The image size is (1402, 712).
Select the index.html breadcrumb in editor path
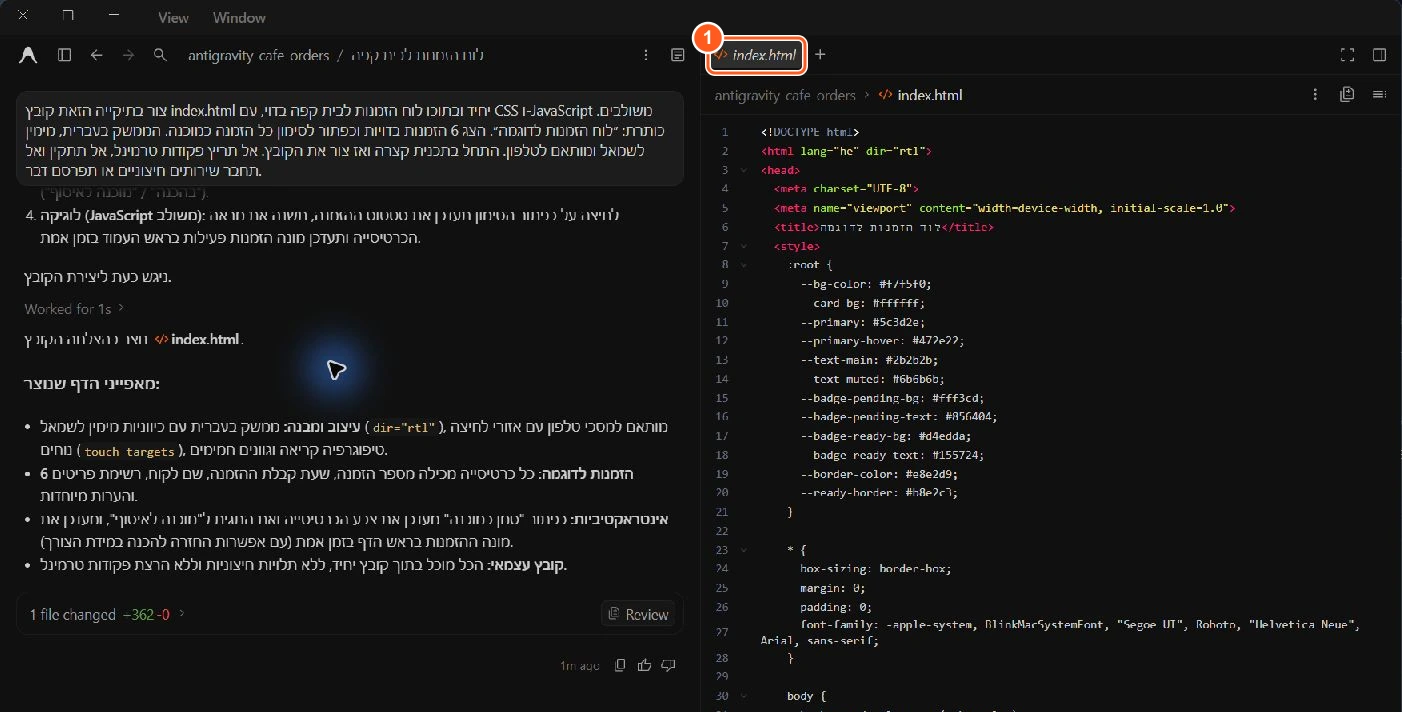tap(920, 95)
